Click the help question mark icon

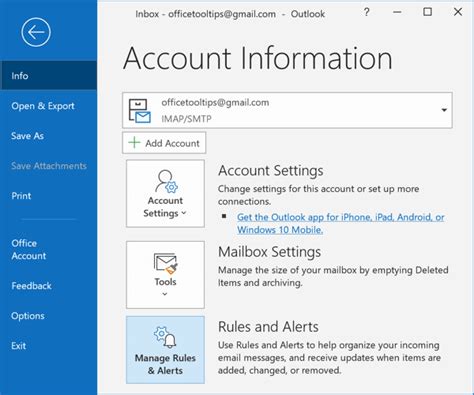point(367,12)
